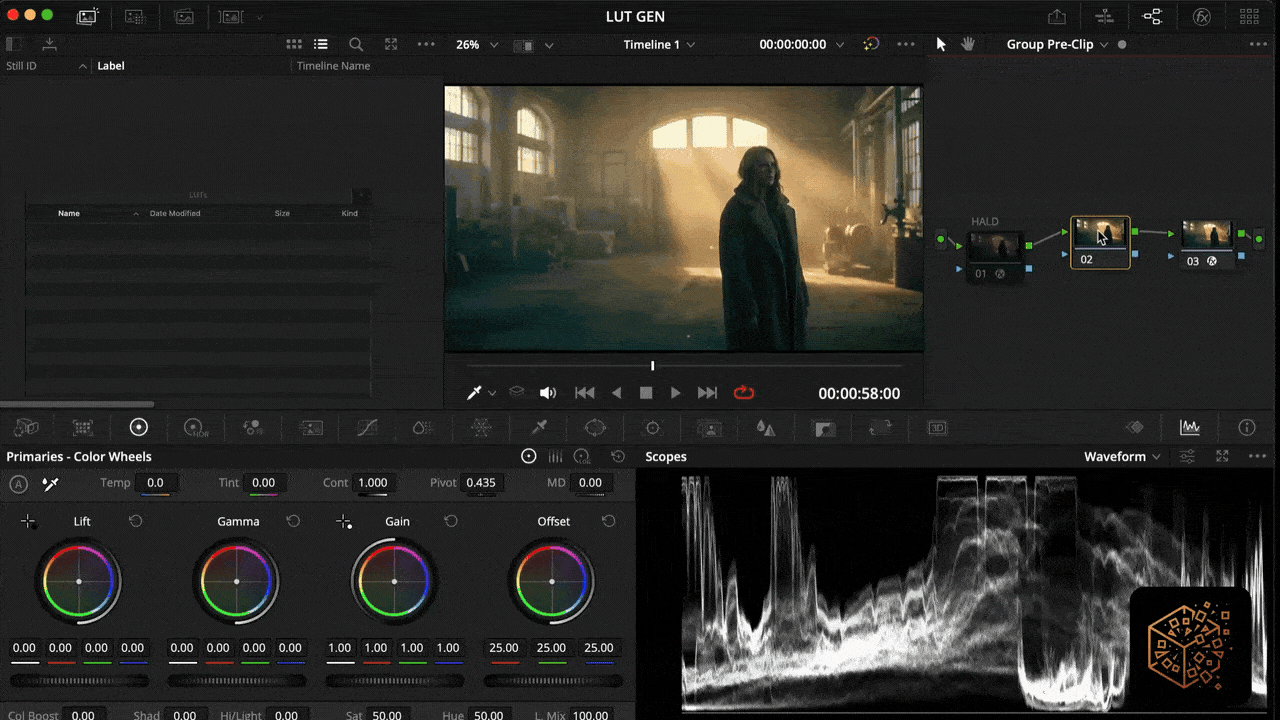Open the 3D stereoscopic palette
This screenshot has width=1280, height=720.
pyautogui.click(x=938, y=428)
